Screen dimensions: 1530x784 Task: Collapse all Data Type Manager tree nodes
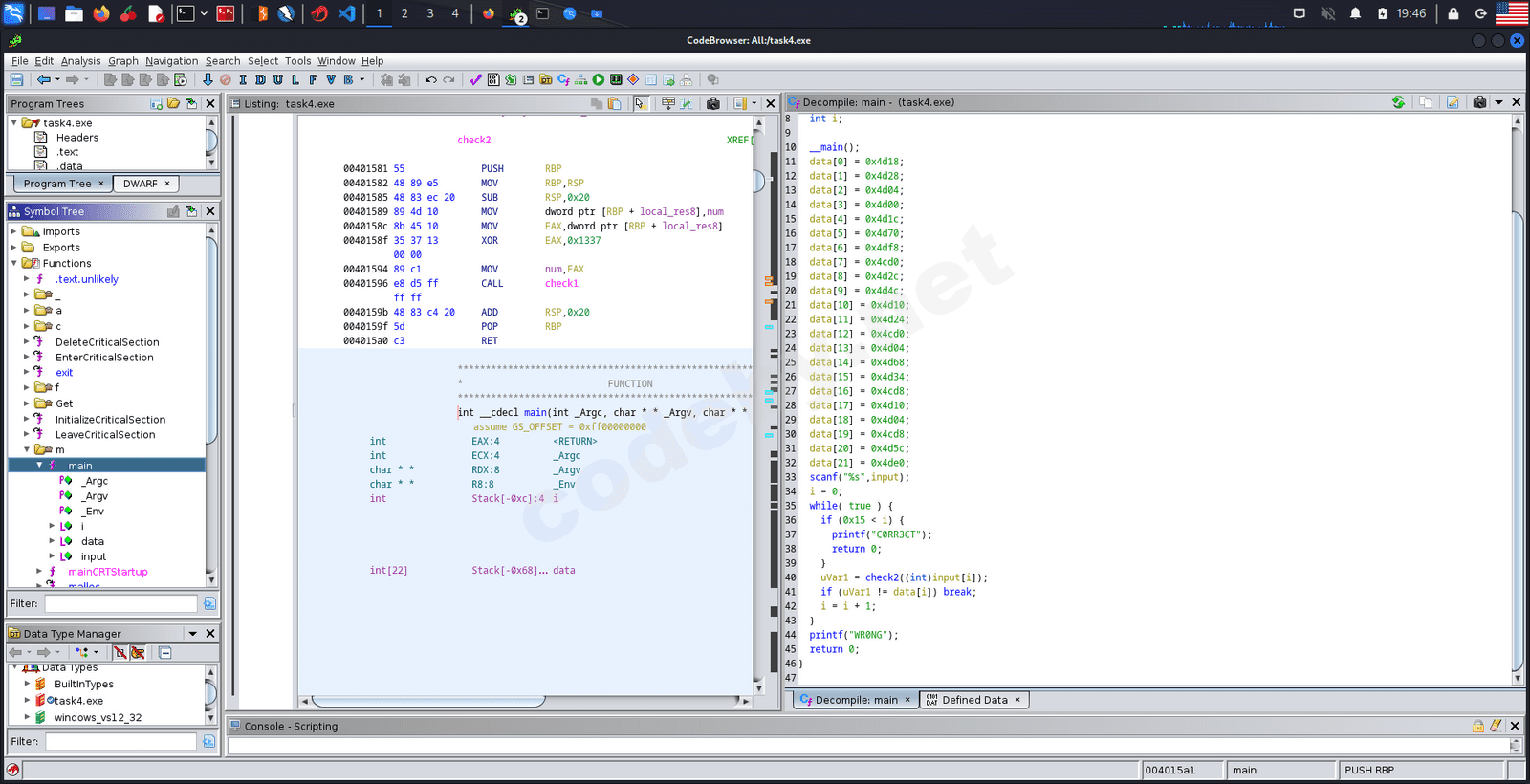(165, 653)
